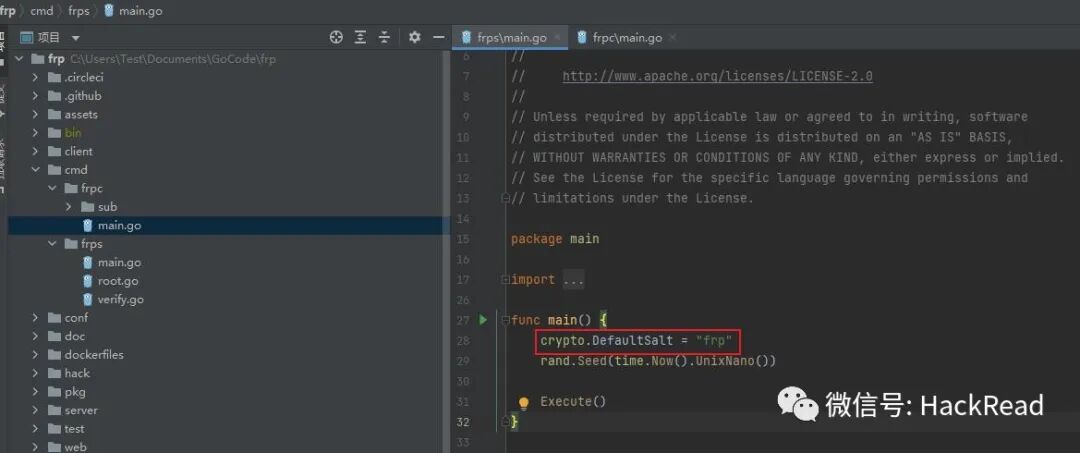This screenshot has width=1080, height=453.
Task: Click the yellow lightbulb intention icon
Action: coord(523,403)
